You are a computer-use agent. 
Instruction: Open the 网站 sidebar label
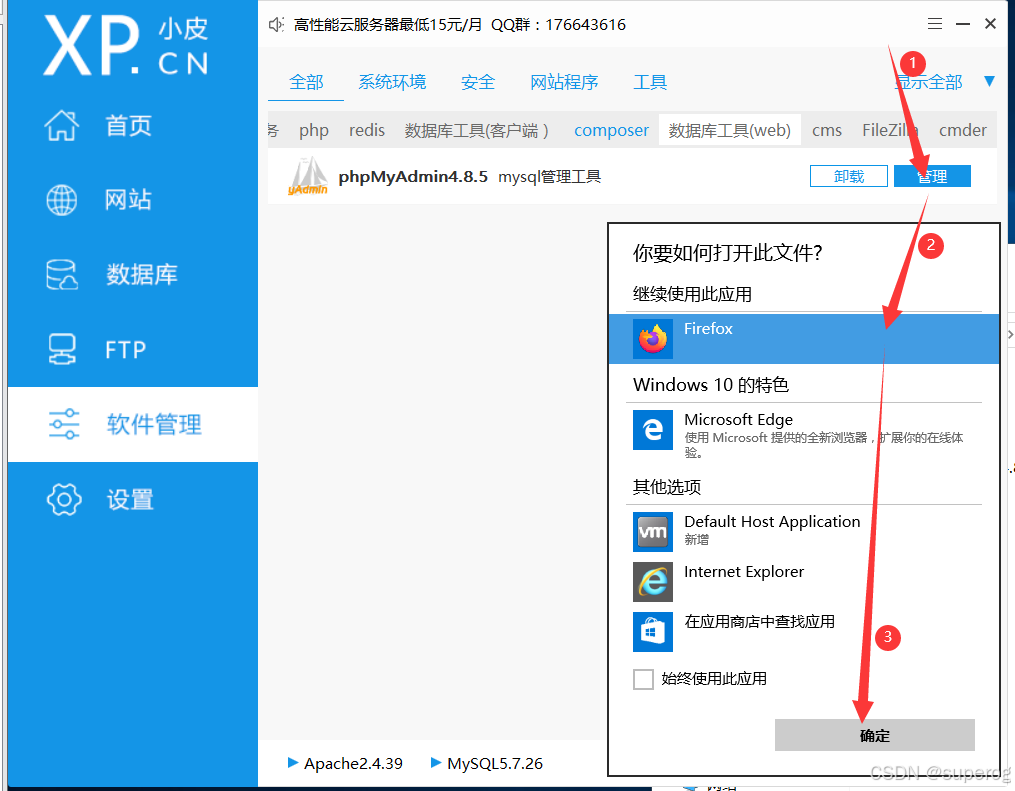[x=128, y=199]
